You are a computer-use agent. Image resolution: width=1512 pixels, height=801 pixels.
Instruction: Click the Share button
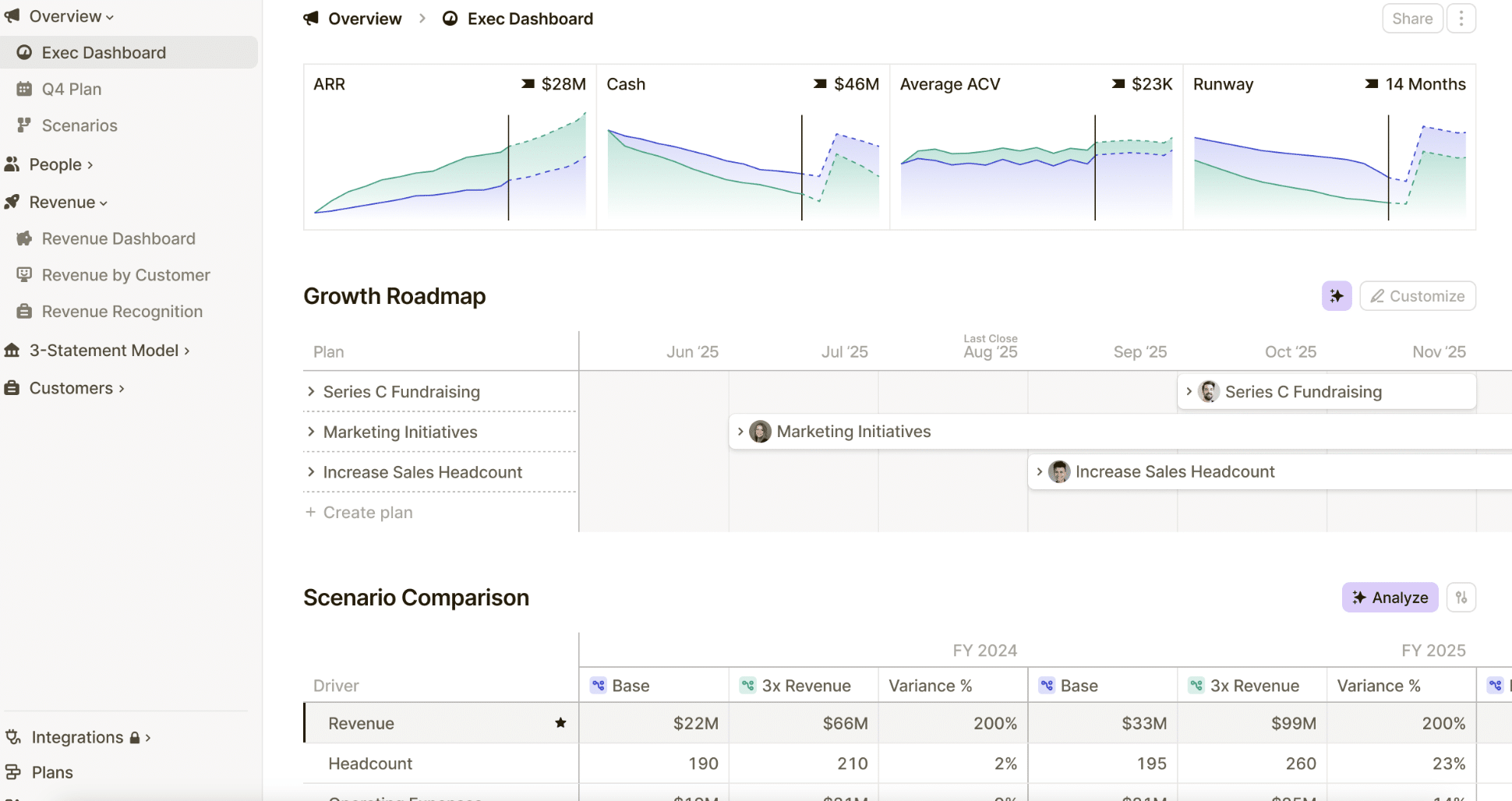point(1412,19)
